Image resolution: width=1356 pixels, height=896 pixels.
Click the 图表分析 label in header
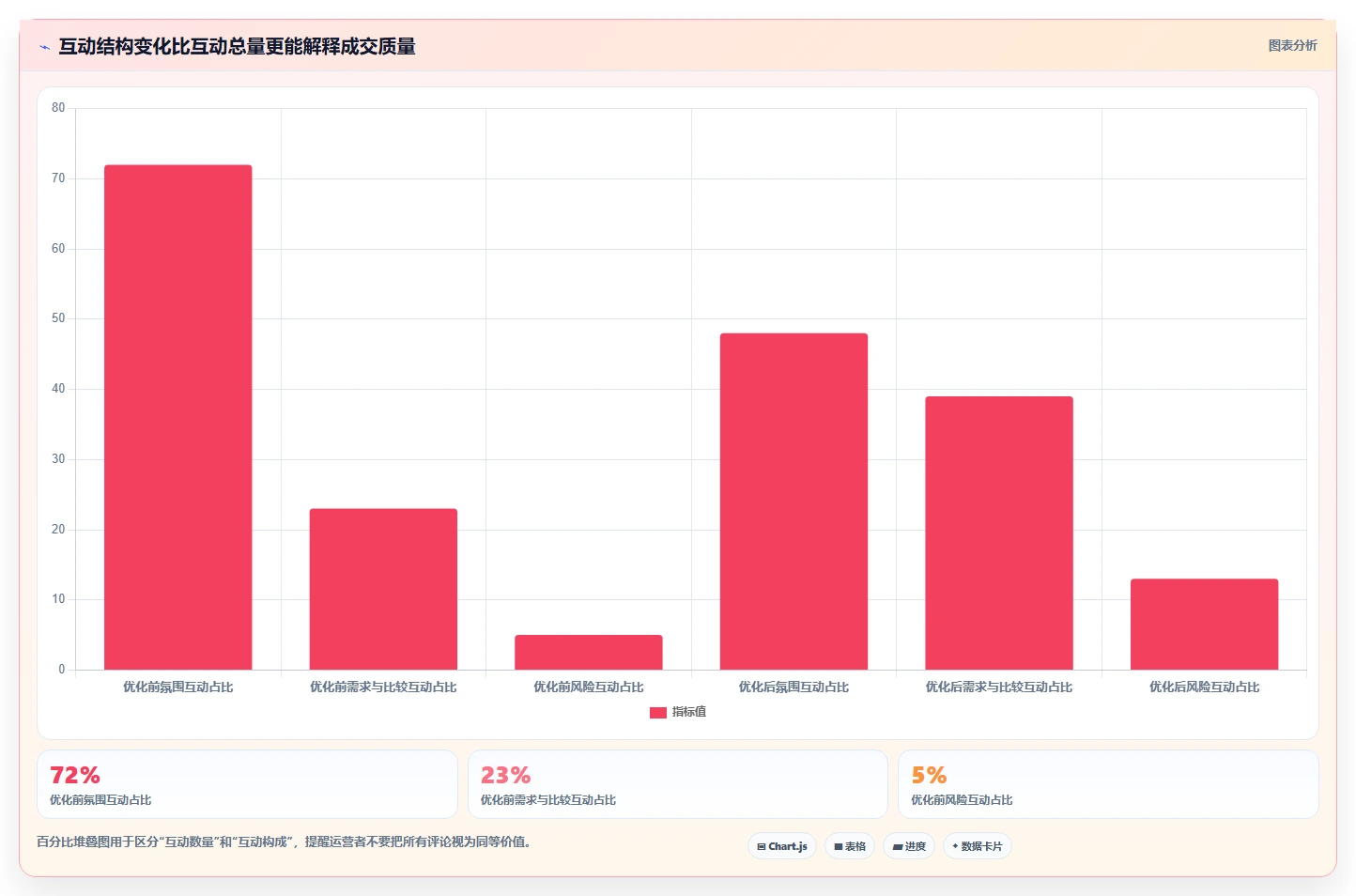(1292, 45)
